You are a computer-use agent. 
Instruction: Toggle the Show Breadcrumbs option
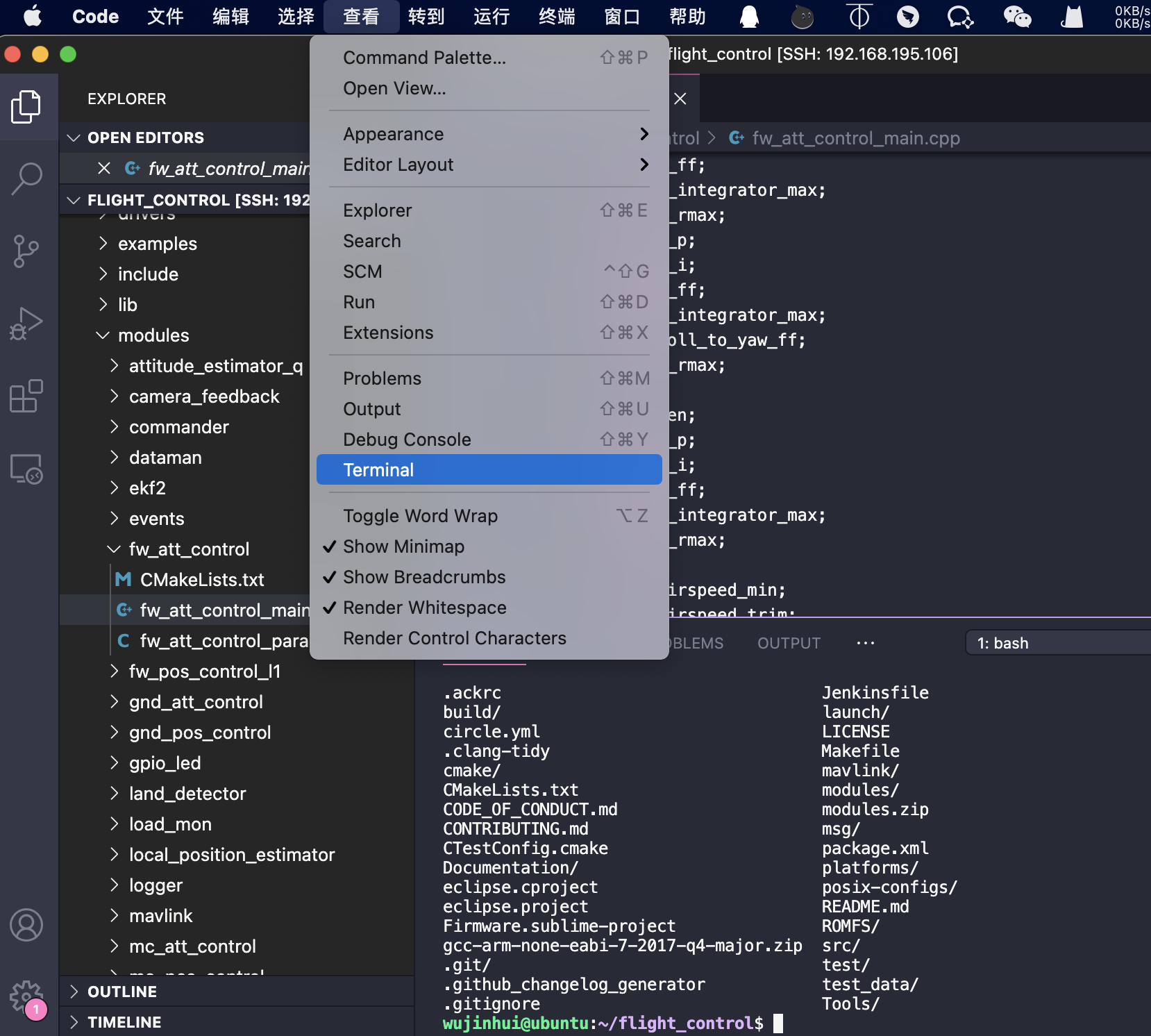coord(424,577)
